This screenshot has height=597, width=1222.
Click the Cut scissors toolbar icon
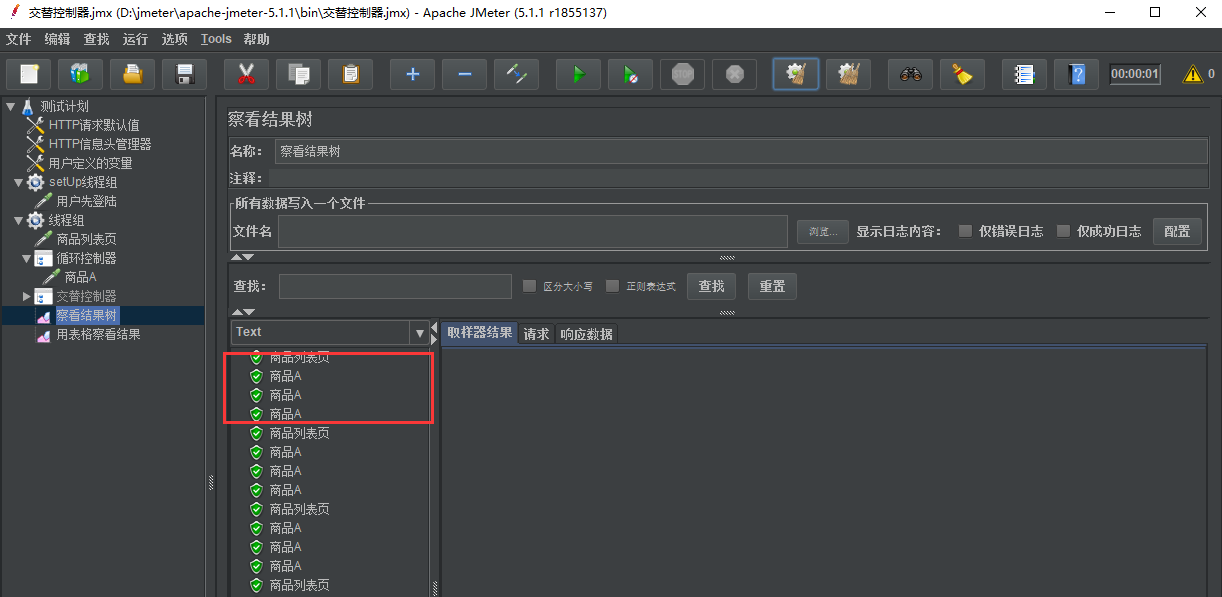point(245,74)
